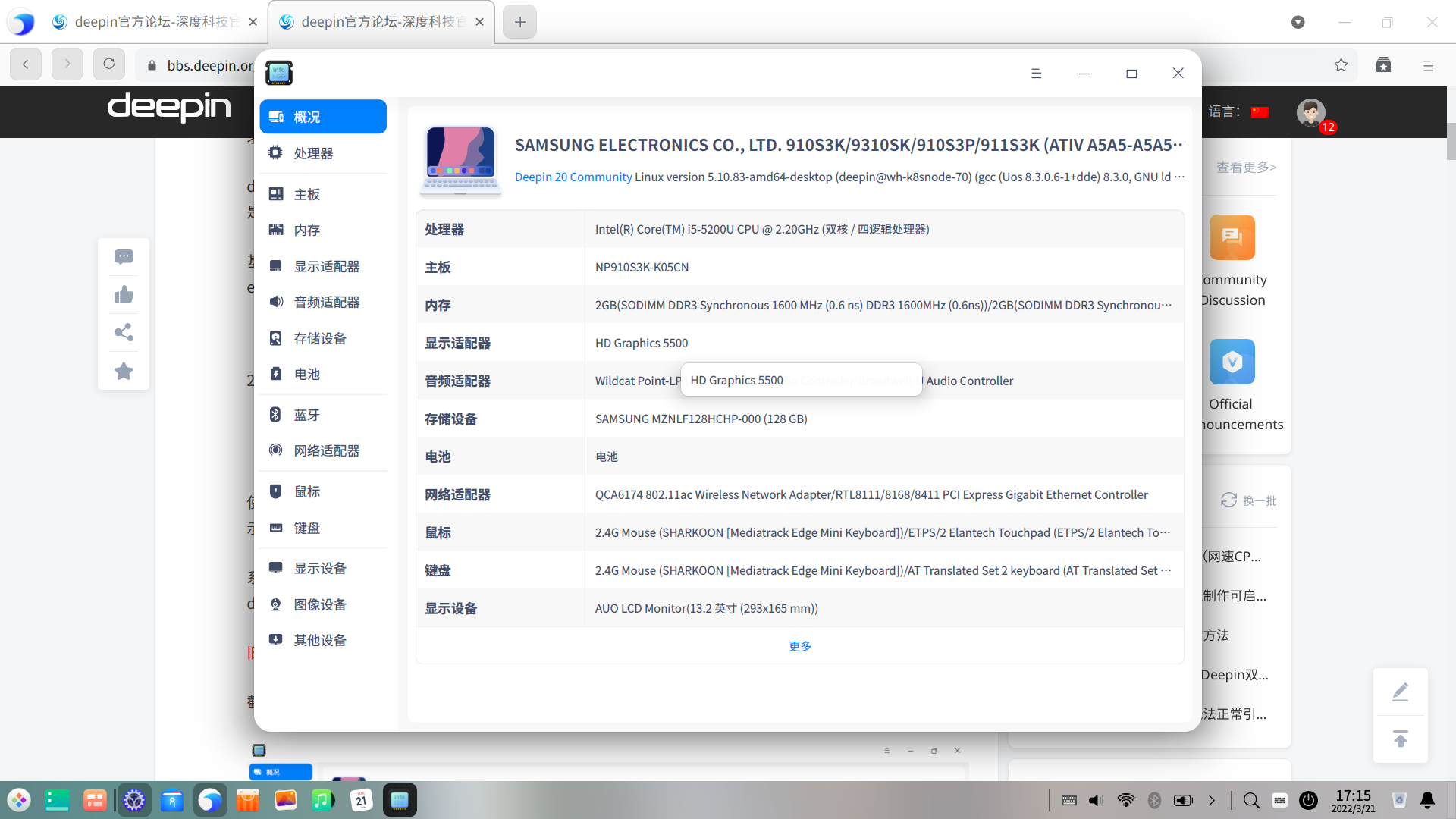Click the Wi-Fi icon in the system tray
Image resolution: width=1456 pixels, height=819 pixels.
pyautogui.click(x=1125, y=800)
